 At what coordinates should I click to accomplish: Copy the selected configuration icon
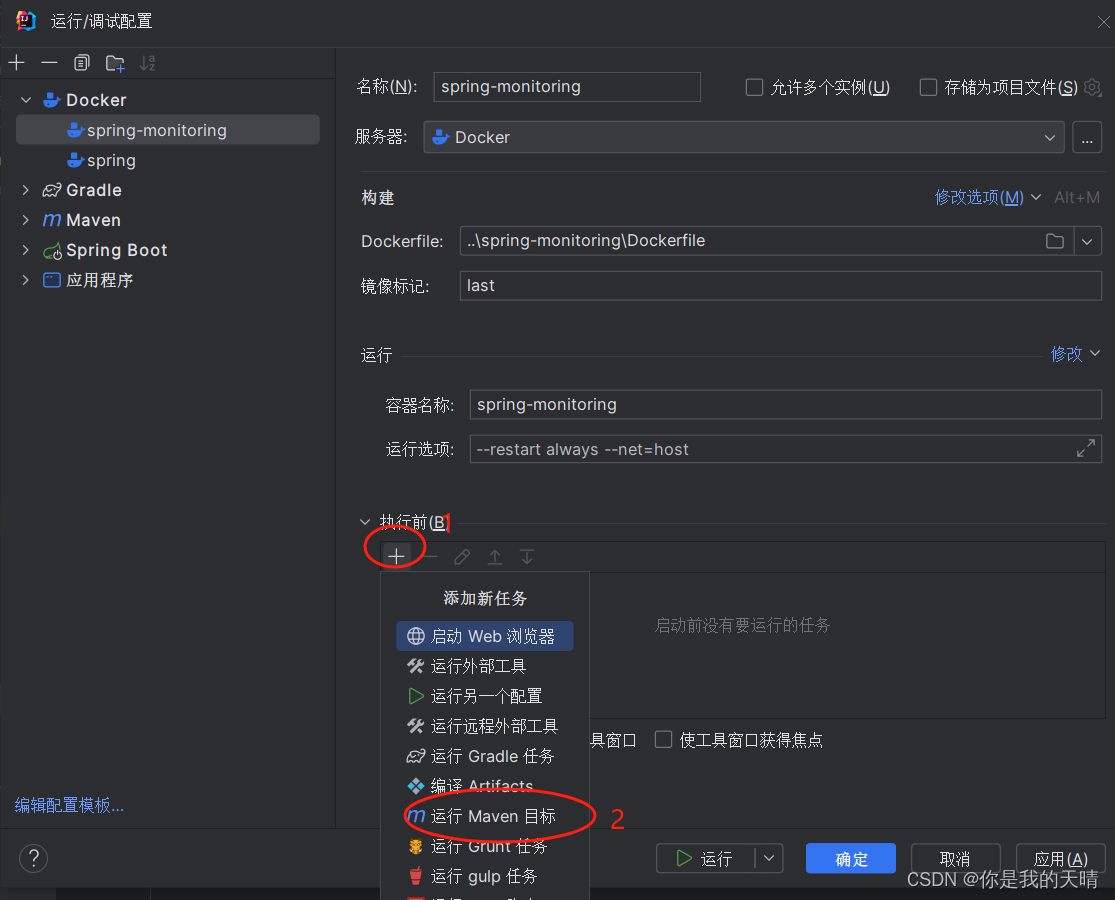pos(82,63)
